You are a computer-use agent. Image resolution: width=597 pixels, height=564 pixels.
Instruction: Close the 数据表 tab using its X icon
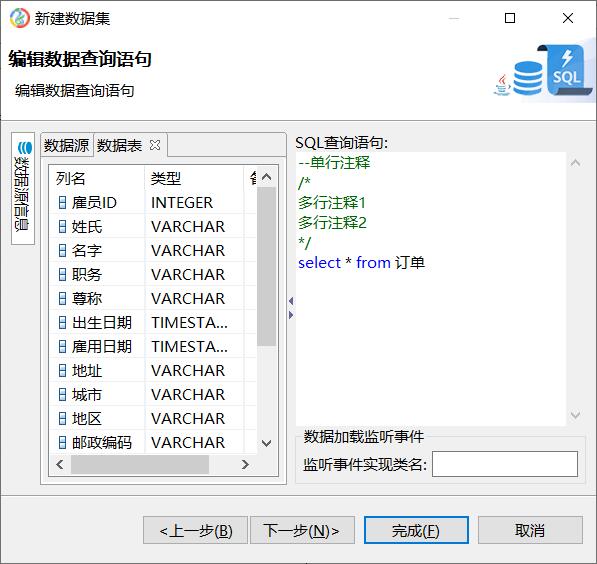click(x=155, y=145)
